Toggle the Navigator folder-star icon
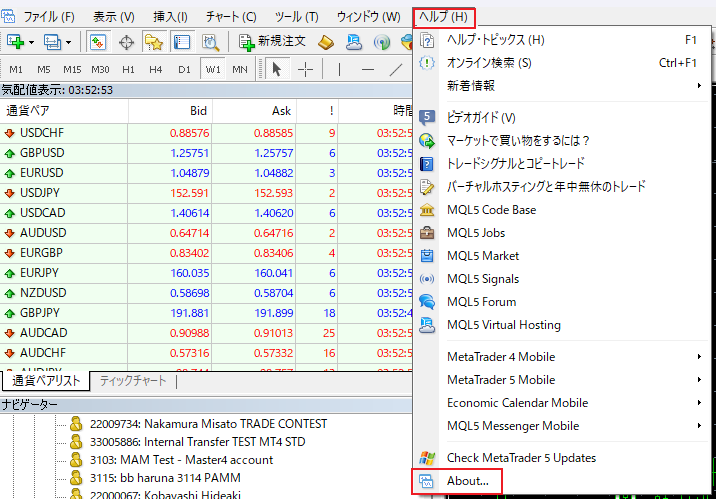Screen dimensions: 716x499 [154, 42]
